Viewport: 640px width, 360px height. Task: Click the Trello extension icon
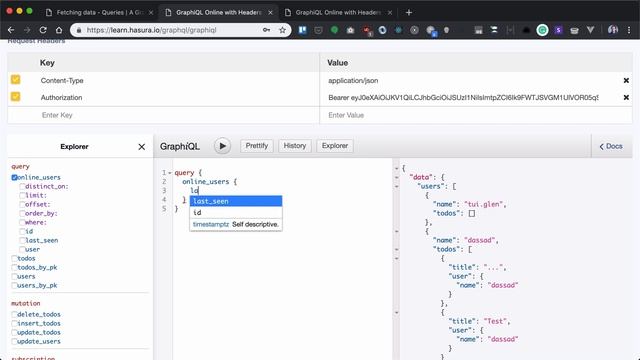[x=302, y=30]
